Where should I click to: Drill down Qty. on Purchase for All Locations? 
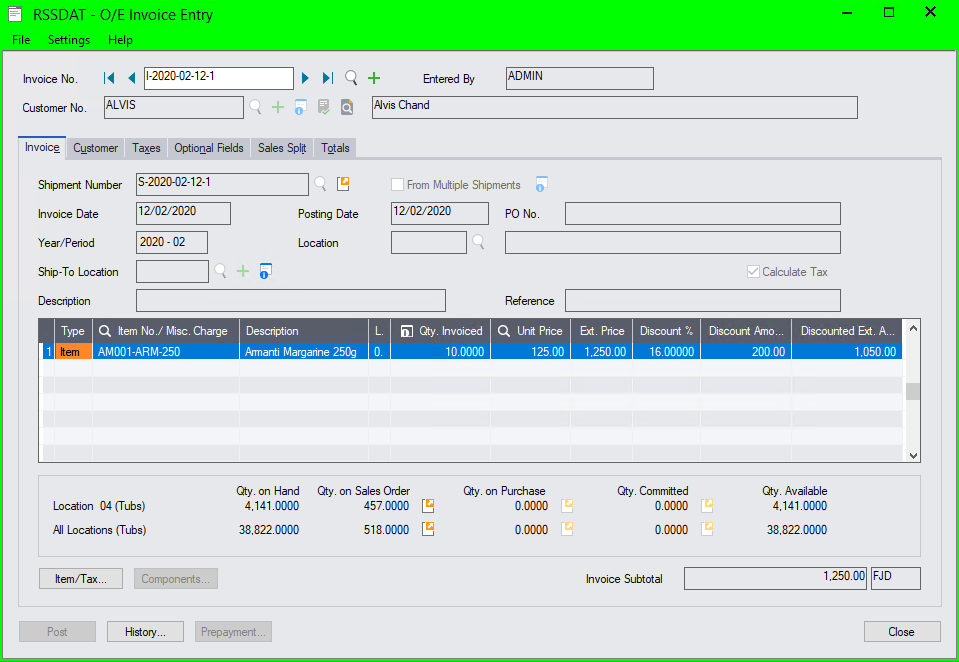coord(568,529)
